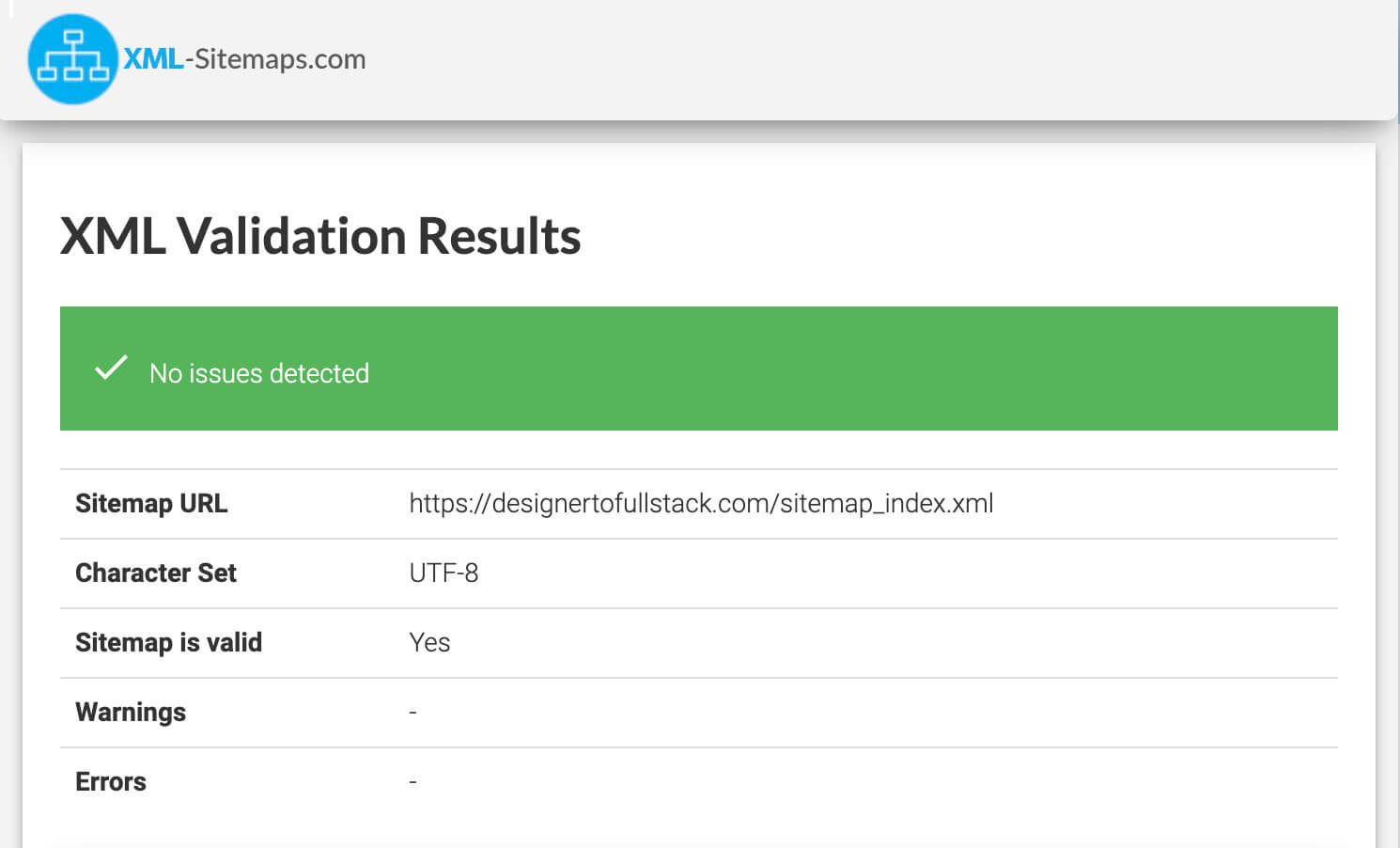
Task: Click the white checkmark icon
Action: 111,368
